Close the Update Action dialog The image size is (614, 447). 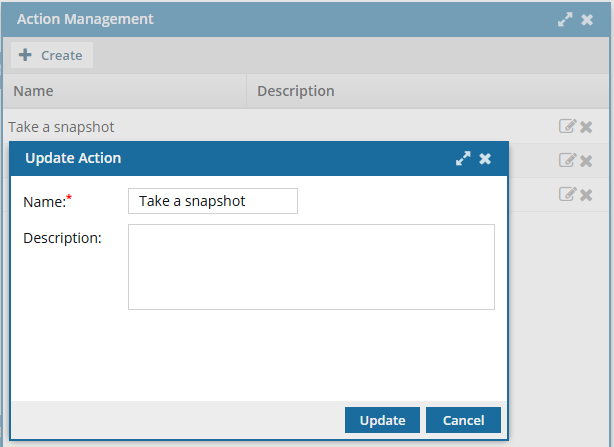pos(485,158)
